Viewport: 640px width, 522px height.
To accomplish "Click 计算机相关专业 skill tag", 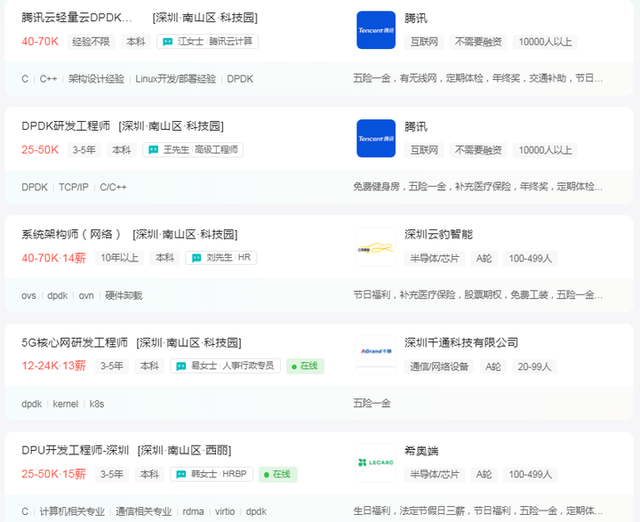I will (x=72, y=512).
